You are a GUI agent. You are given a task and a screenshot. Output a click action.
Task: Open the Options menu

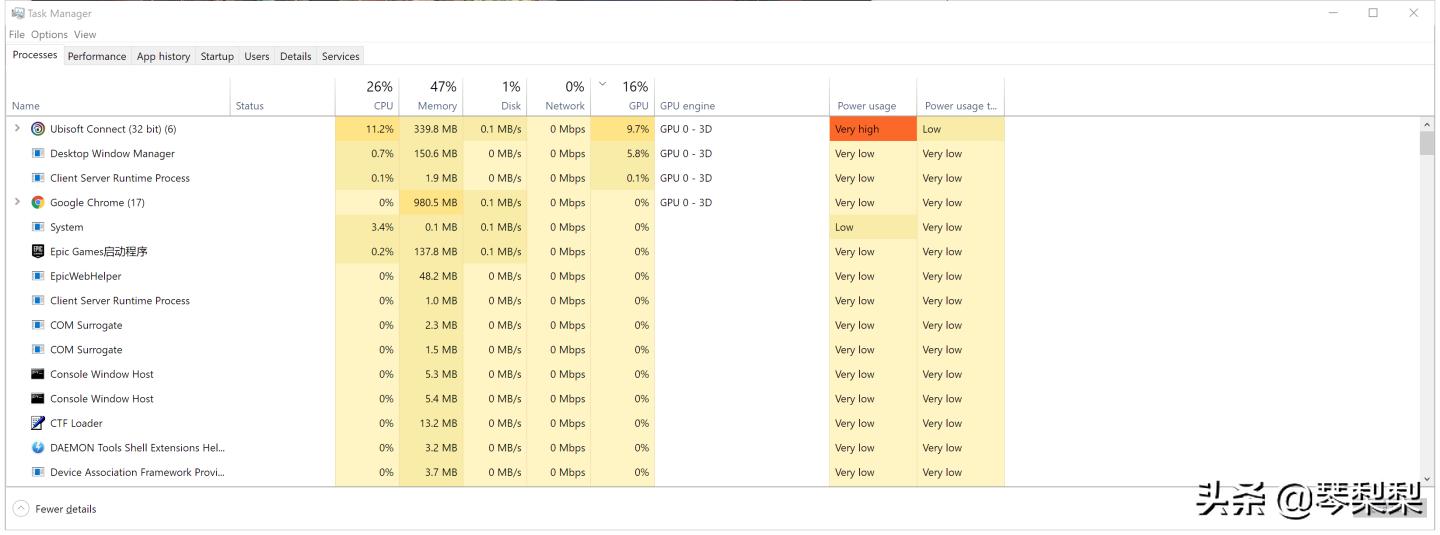click(x=49, y=35)
